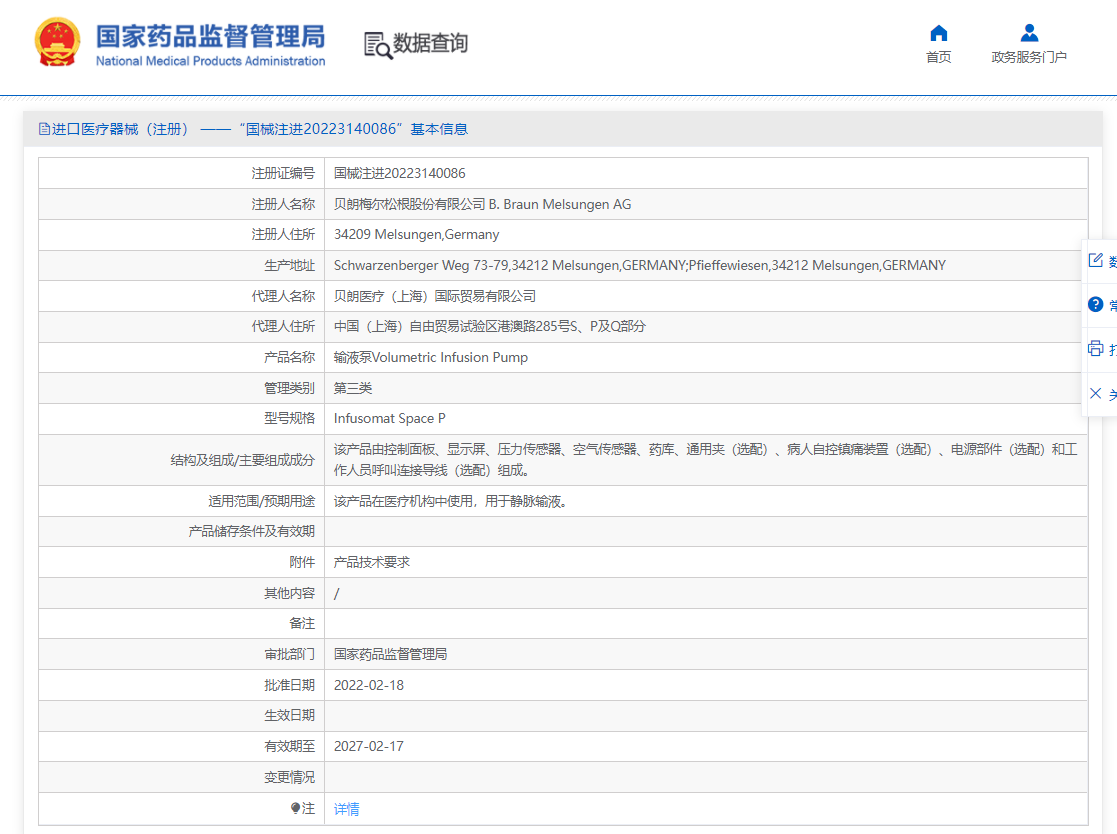Select approval date 2022-02-18
Screen dimensions: 1117x834
click(x=369, y=685)
